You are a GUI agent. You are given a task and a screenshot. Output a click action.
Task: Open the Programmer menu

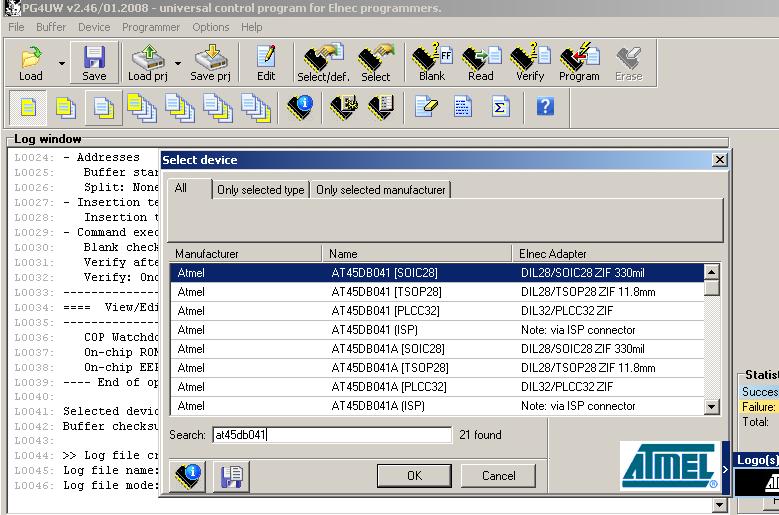tap(151, 27)
